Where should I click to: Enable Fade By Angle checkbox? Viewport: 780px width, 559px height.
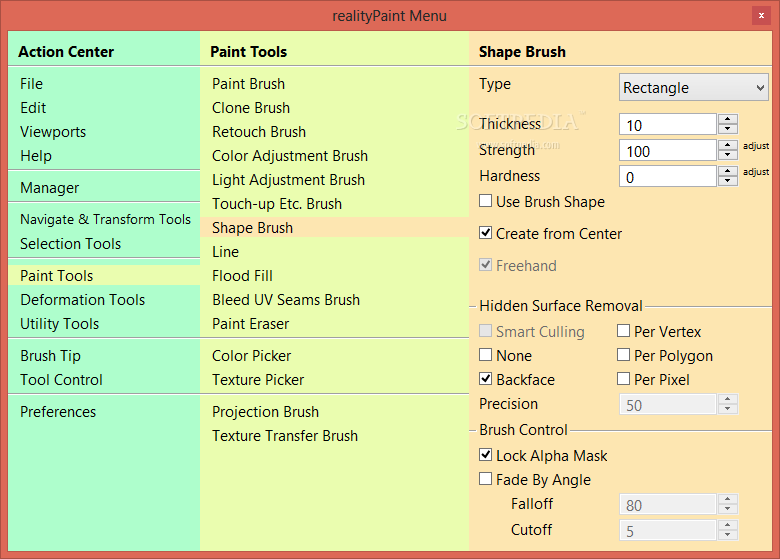pos(486,478)
